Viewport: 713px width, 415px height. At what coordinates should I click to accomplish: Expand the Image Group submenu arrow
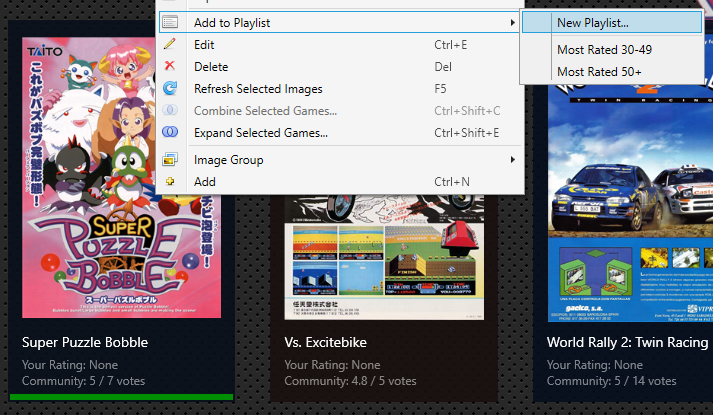[512, 160]
